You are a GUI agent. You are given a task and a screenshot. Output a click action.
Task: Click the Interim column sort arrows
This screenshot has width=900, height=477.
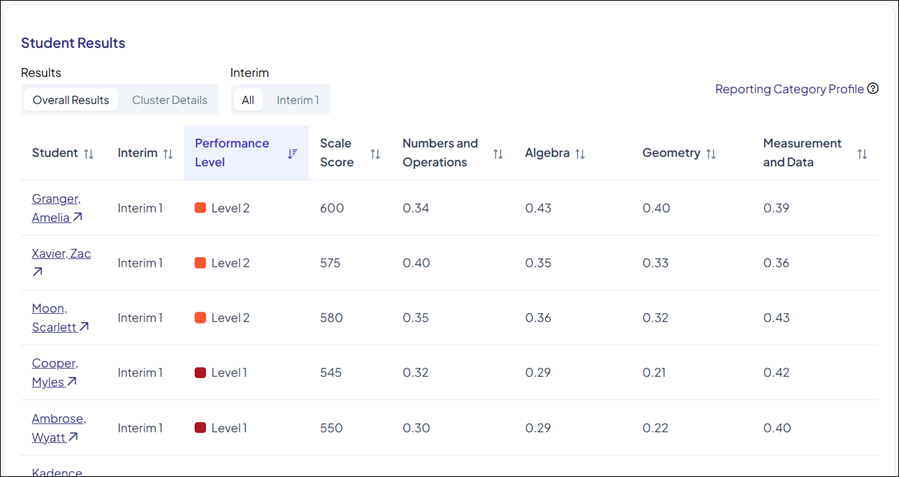[168, 153]
